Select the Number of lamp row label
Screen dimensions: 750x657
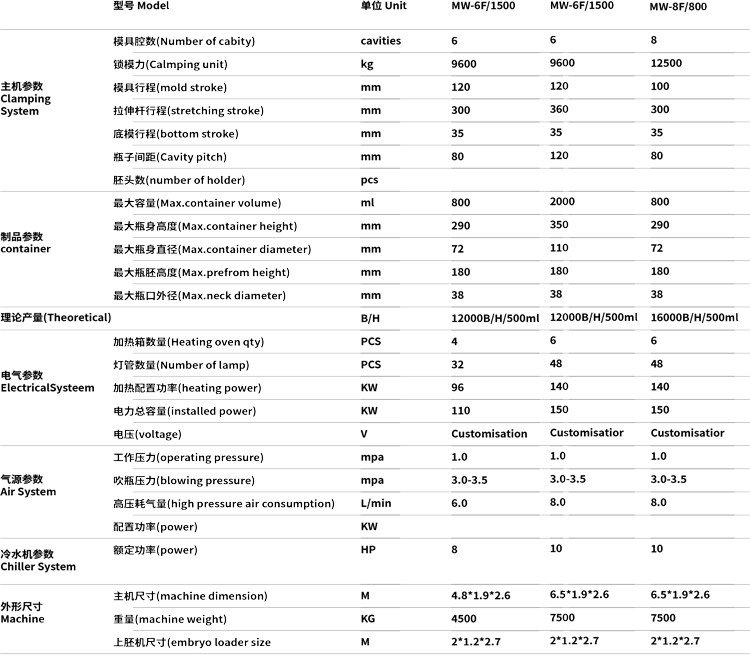tap(181, 365)
